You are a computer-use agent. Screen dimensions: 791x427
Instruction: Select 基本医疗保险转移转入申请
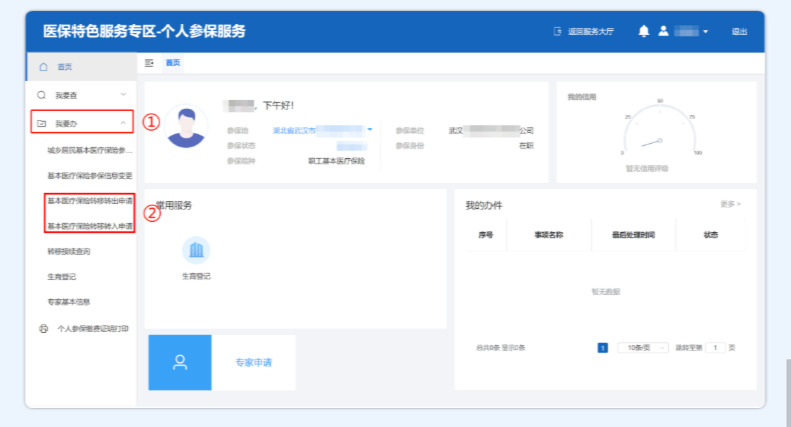pos(90,226)
